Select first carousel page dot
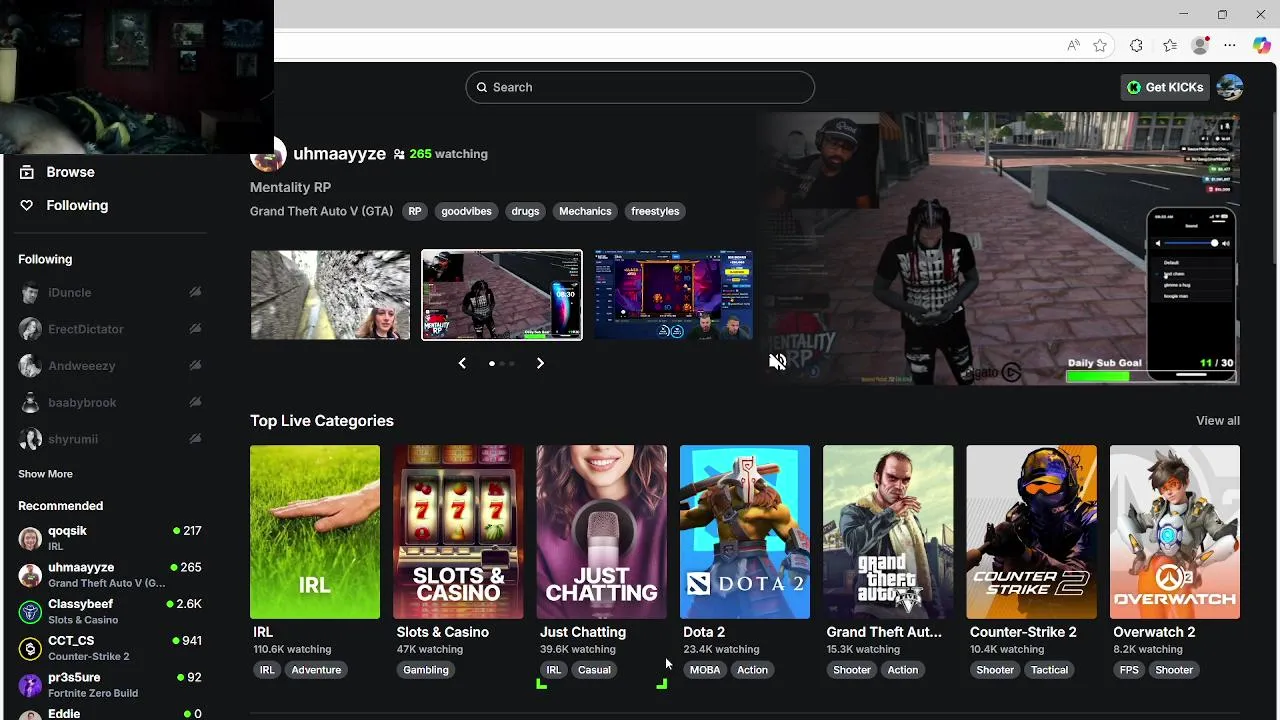This screenshot has width=1280, height=720. coord(491,363)
